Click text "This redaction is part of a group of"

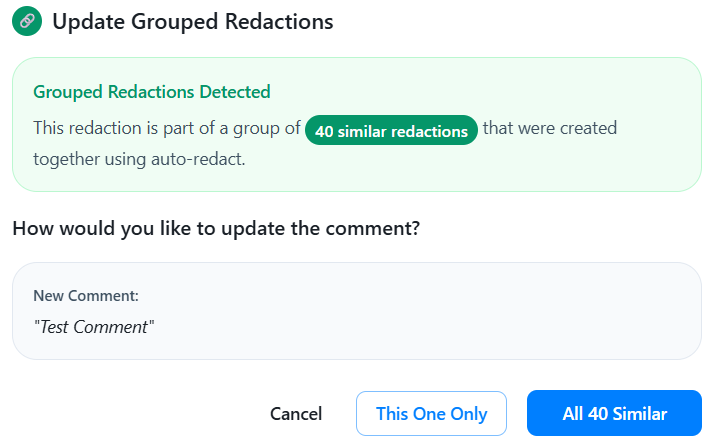(166, 129)
